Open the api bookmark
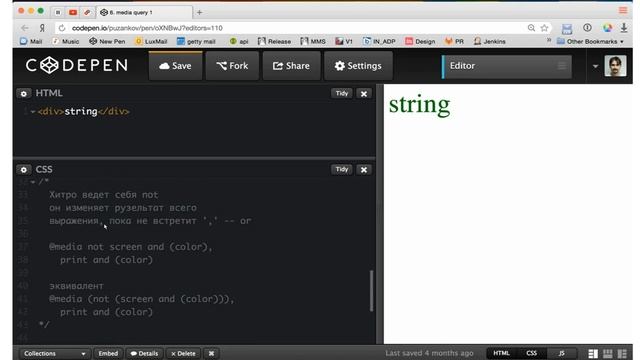The height and width of the screenshot is (360, 640). (x=239, y=41)
